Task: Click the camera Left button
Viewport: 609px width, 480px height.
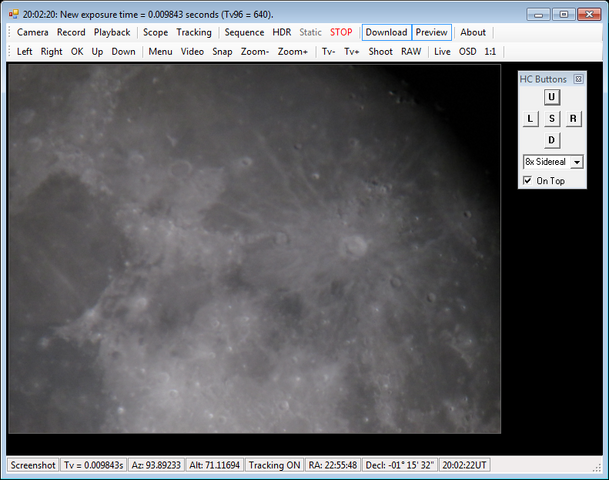Action: (24, 52)
